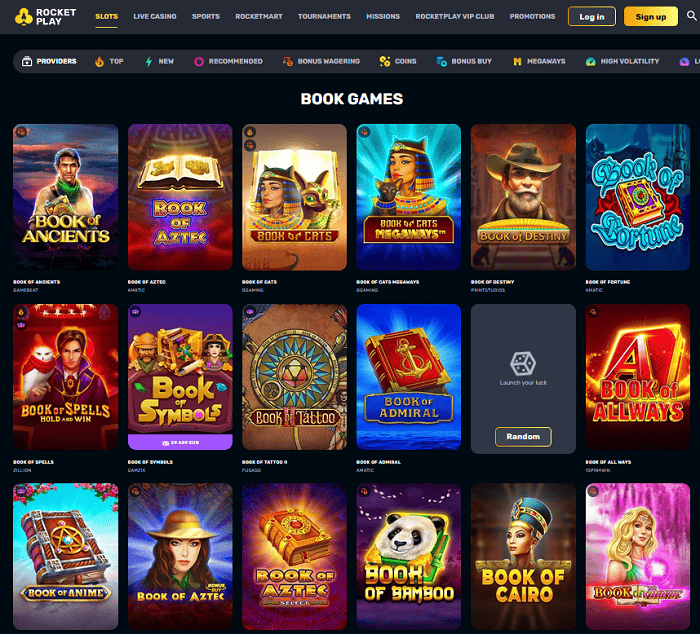The height and width of the screenshot is (634, 700).
Task: Open the Bonus Wagering category
Action: coord(321,61)
